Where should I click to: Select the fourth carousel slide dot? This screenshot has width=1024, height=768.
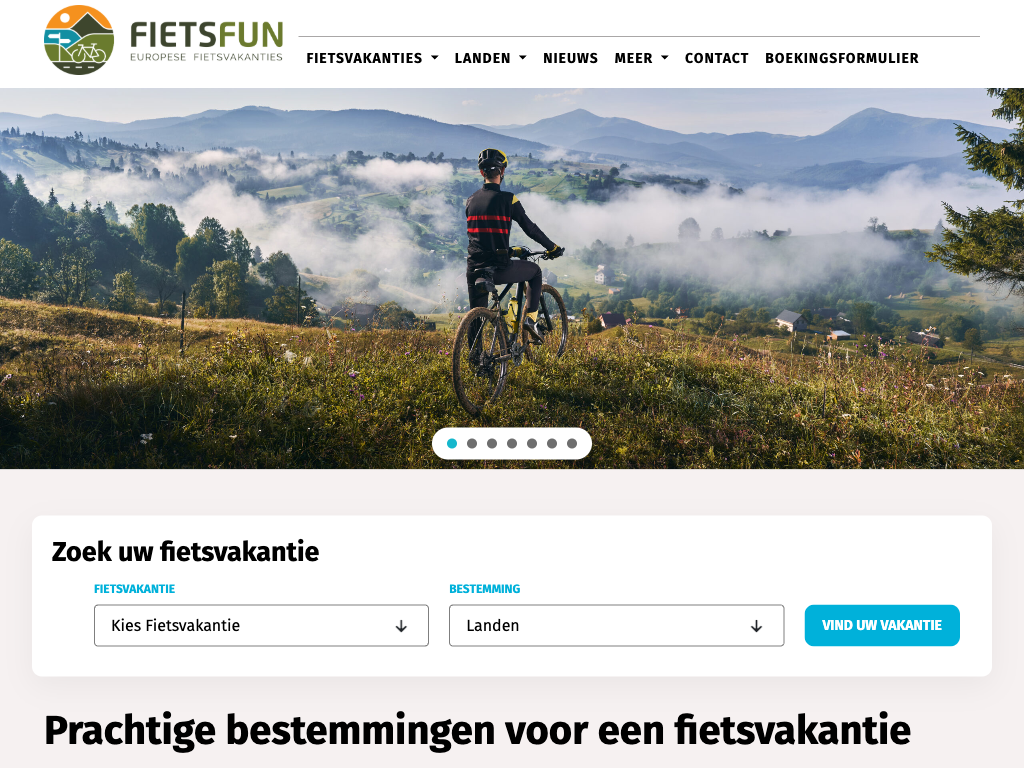pos(512,443)
